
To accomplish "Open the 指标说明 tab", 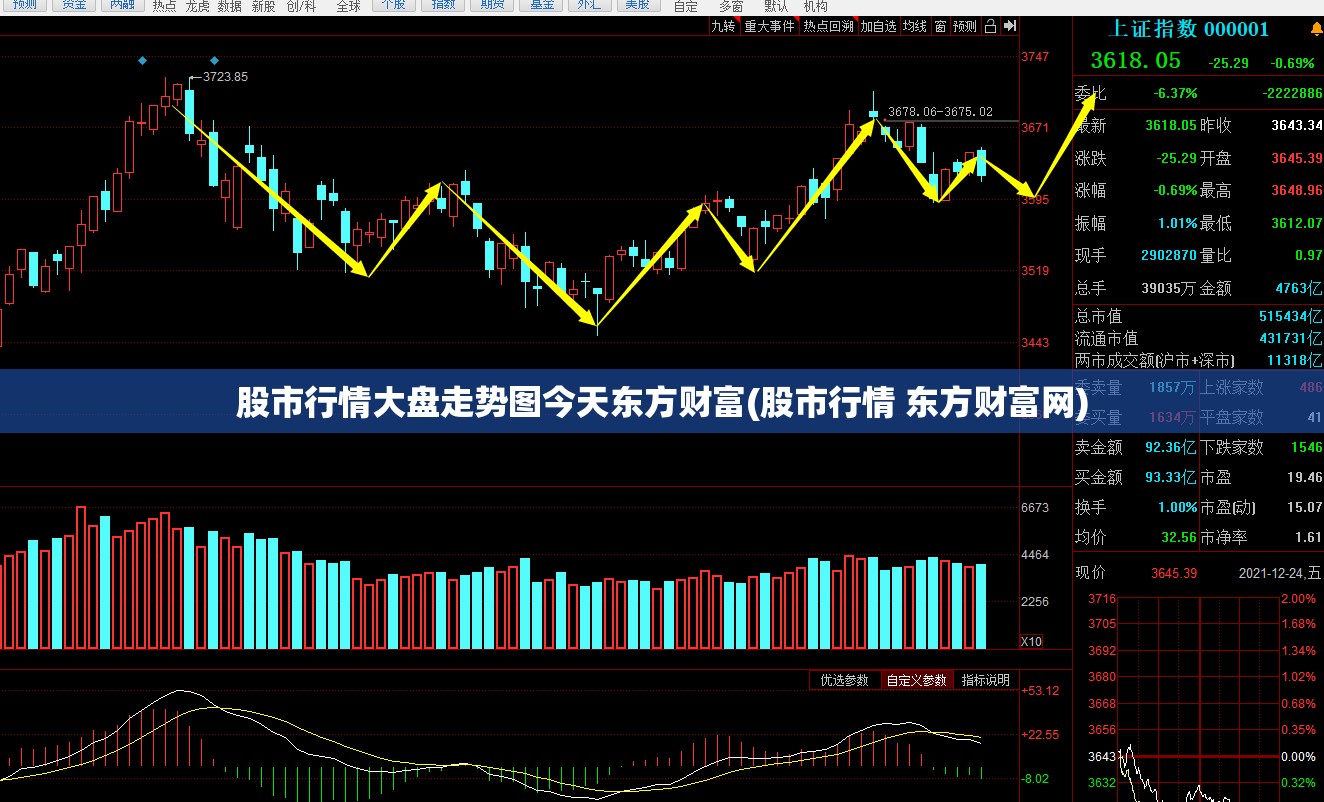I will pyautogui.click(x=986, y=680).
